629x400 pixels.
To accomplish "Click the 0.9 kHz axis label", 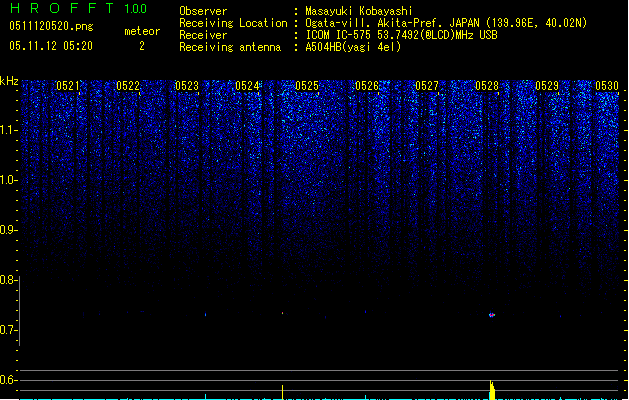I will [9, 230].
